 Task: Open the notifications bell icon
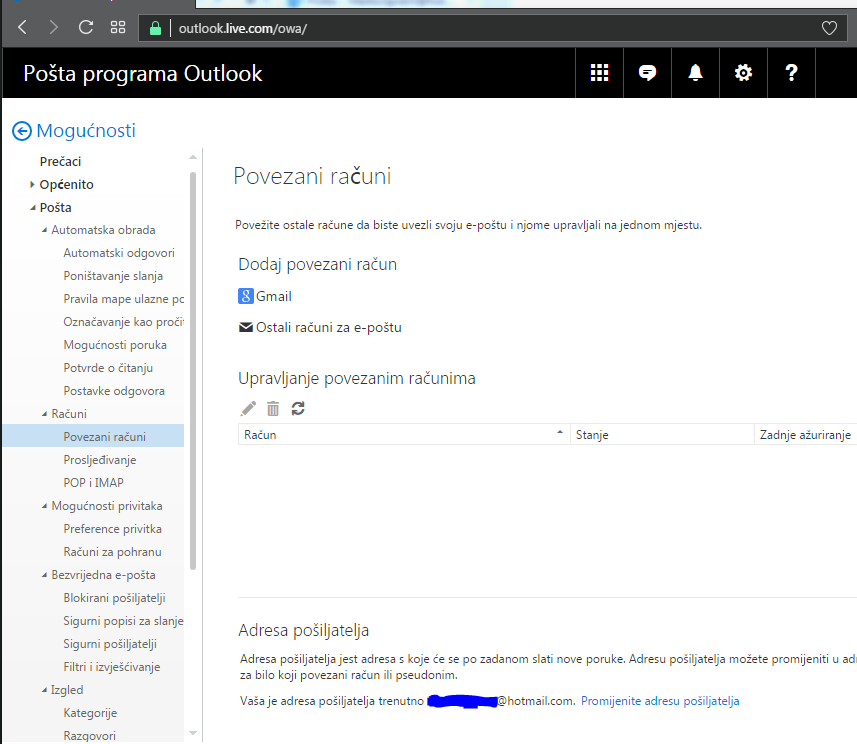[695, 73]
